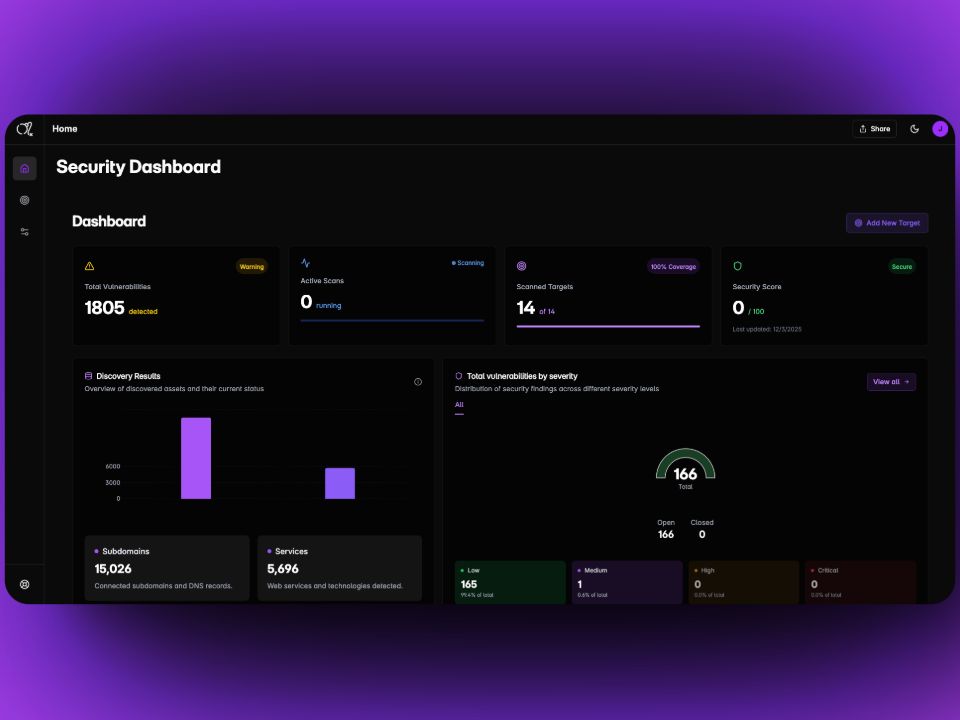Click View all for vulnerabilities
Screen dimensions: 960x720
[x=891, y=382]
